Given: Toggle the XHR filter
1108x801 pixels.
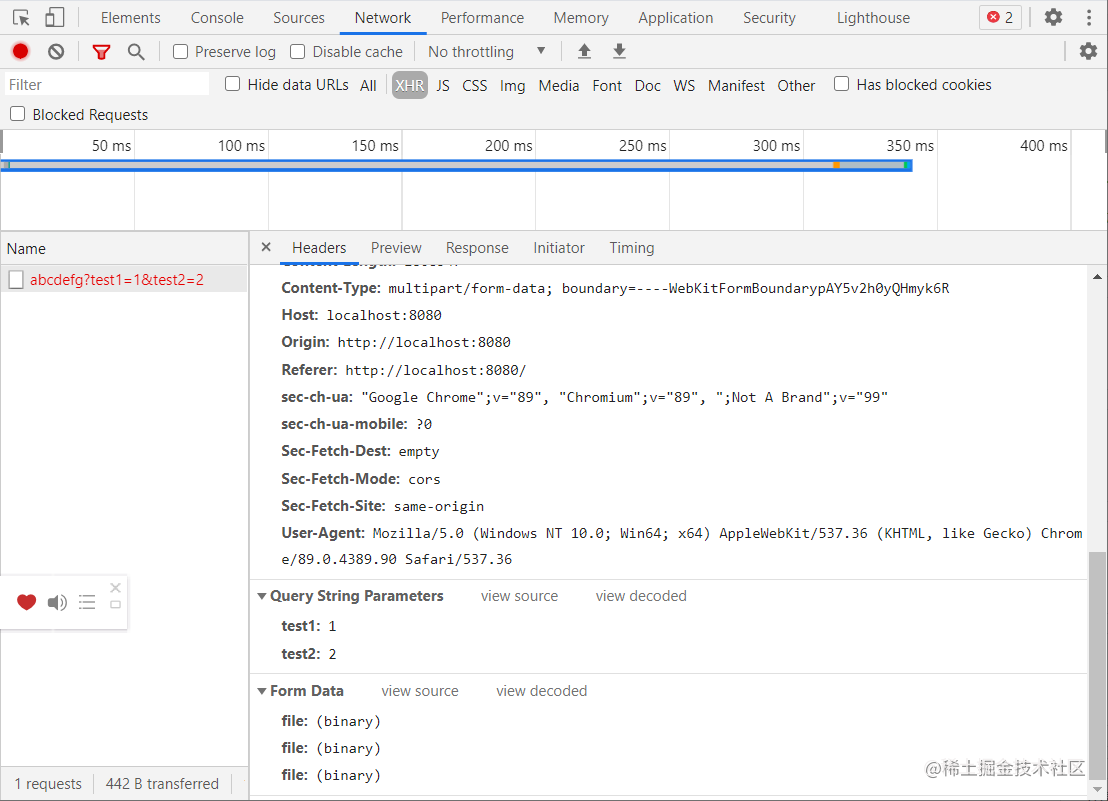Looking at the screenshot, I should (x=410, y=85).
